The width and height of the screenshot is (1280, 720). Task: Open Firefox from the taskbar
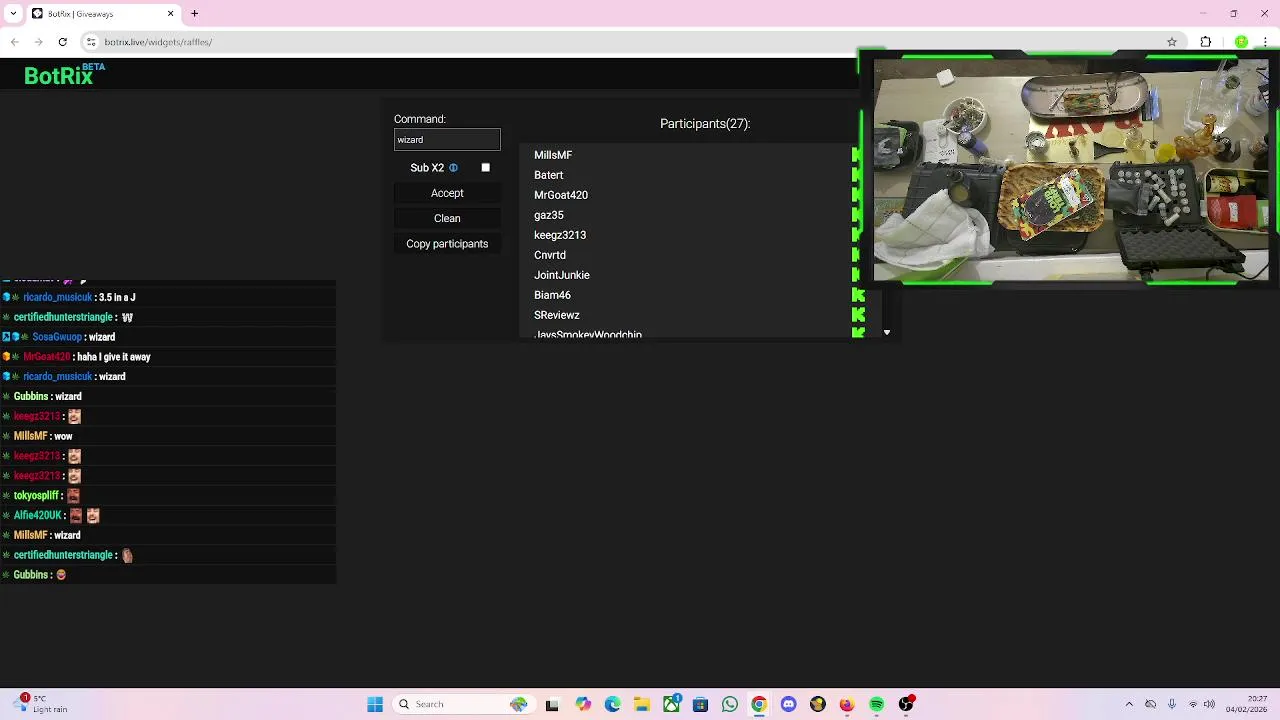[x=847, y=704]
